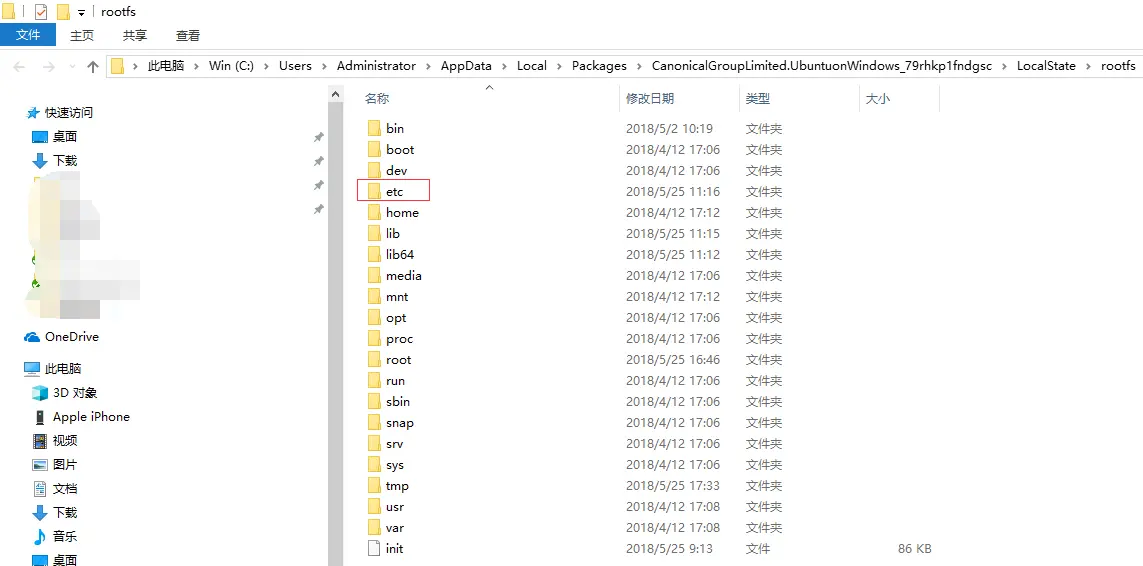This screenshot has width=1143, height=566.
Task: Select the usr folder name
Action: (x=395, y=507)
